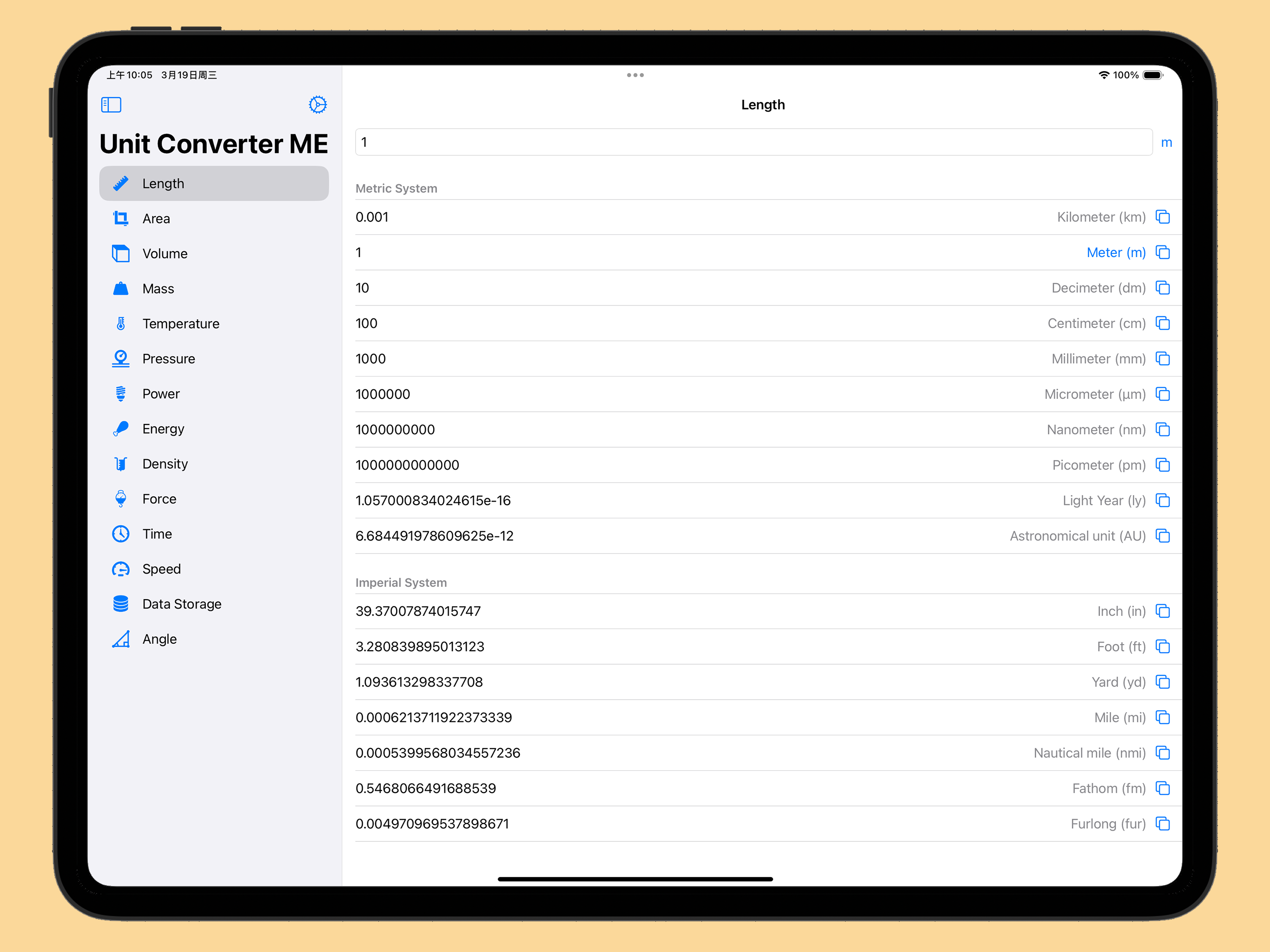This screenshot has width=1270, height=952.
Task: Toggle the sidebar panel icon
Action: coord(111,105)
